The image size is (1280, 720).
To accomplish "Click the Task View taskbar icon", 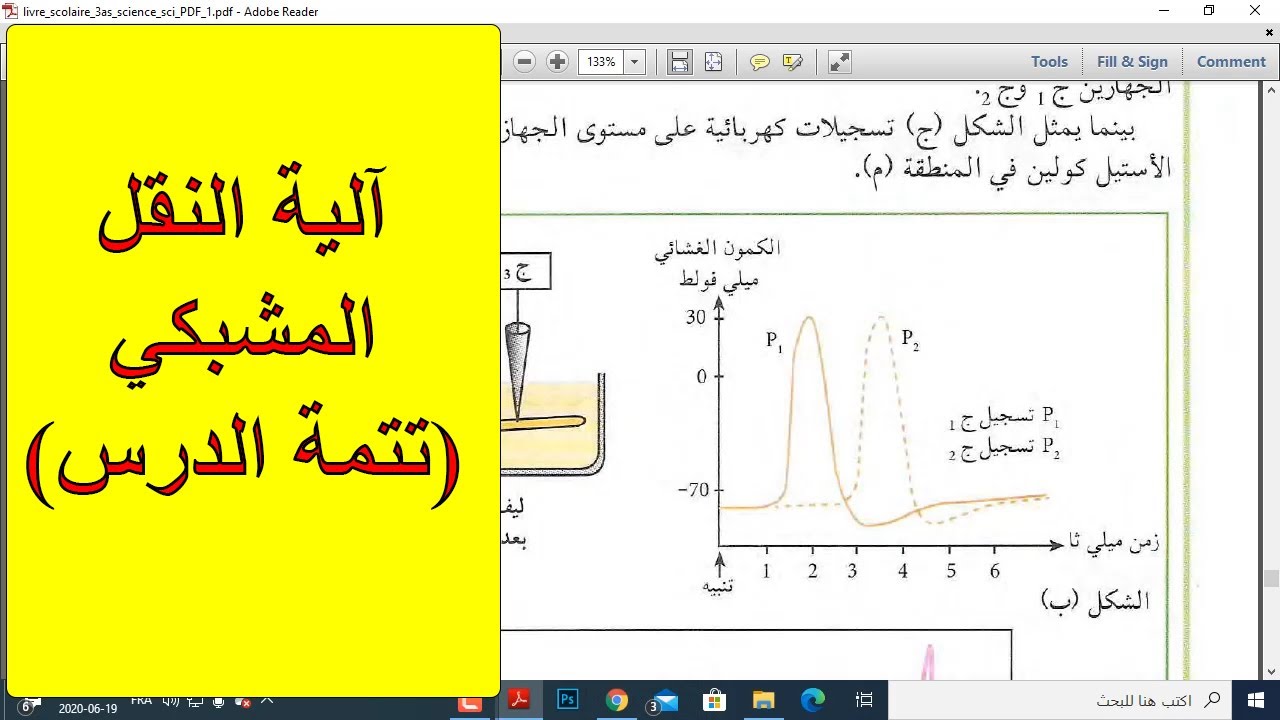I will (x=864, y=700).
